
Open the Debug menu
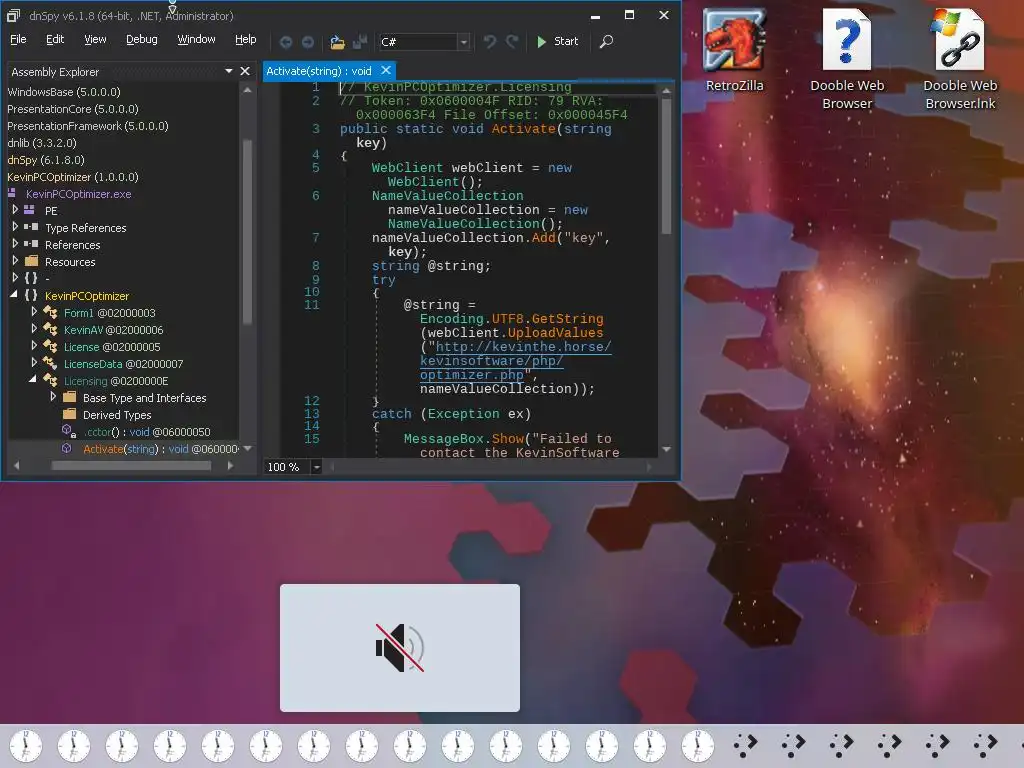click(x=142, y=39)
